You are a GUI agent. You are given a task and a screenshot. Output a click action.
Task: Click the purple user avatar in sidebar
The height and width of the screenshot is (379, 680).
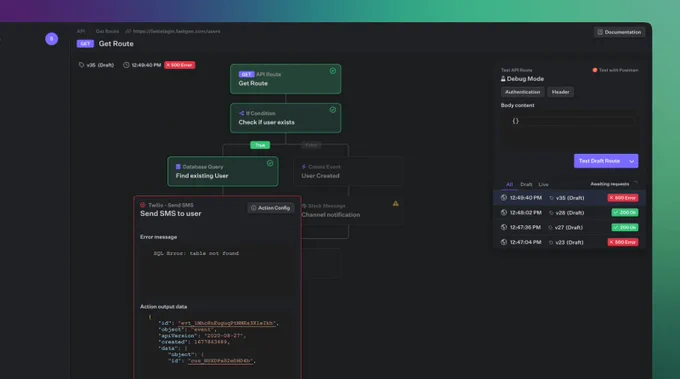(x=52, y=39)
